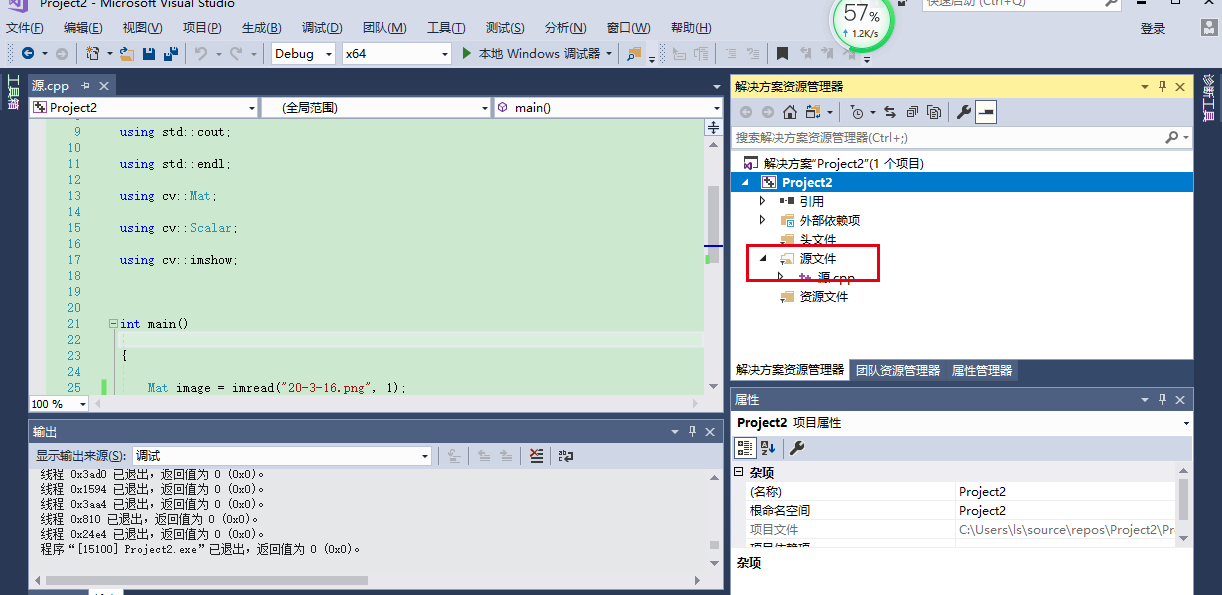Close the 源.cpp editor tab
Image resolution: width=1222 pixels, height=595 pixels.
[x=102, y=86]
